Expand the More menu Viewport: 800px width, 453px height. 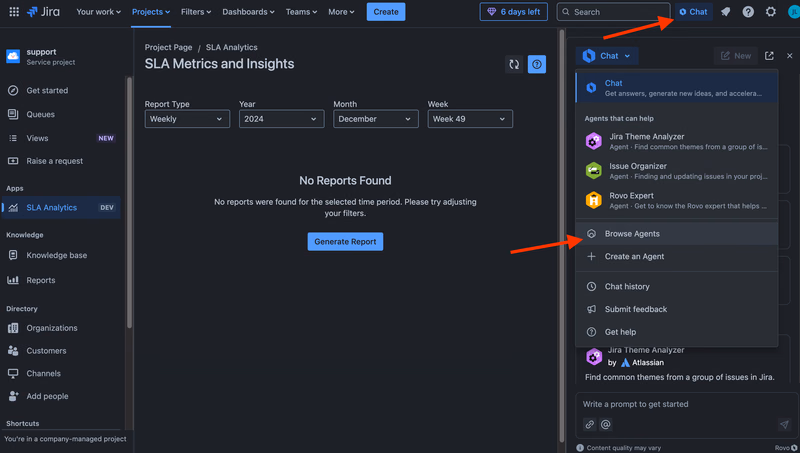(x=341, y=12)
